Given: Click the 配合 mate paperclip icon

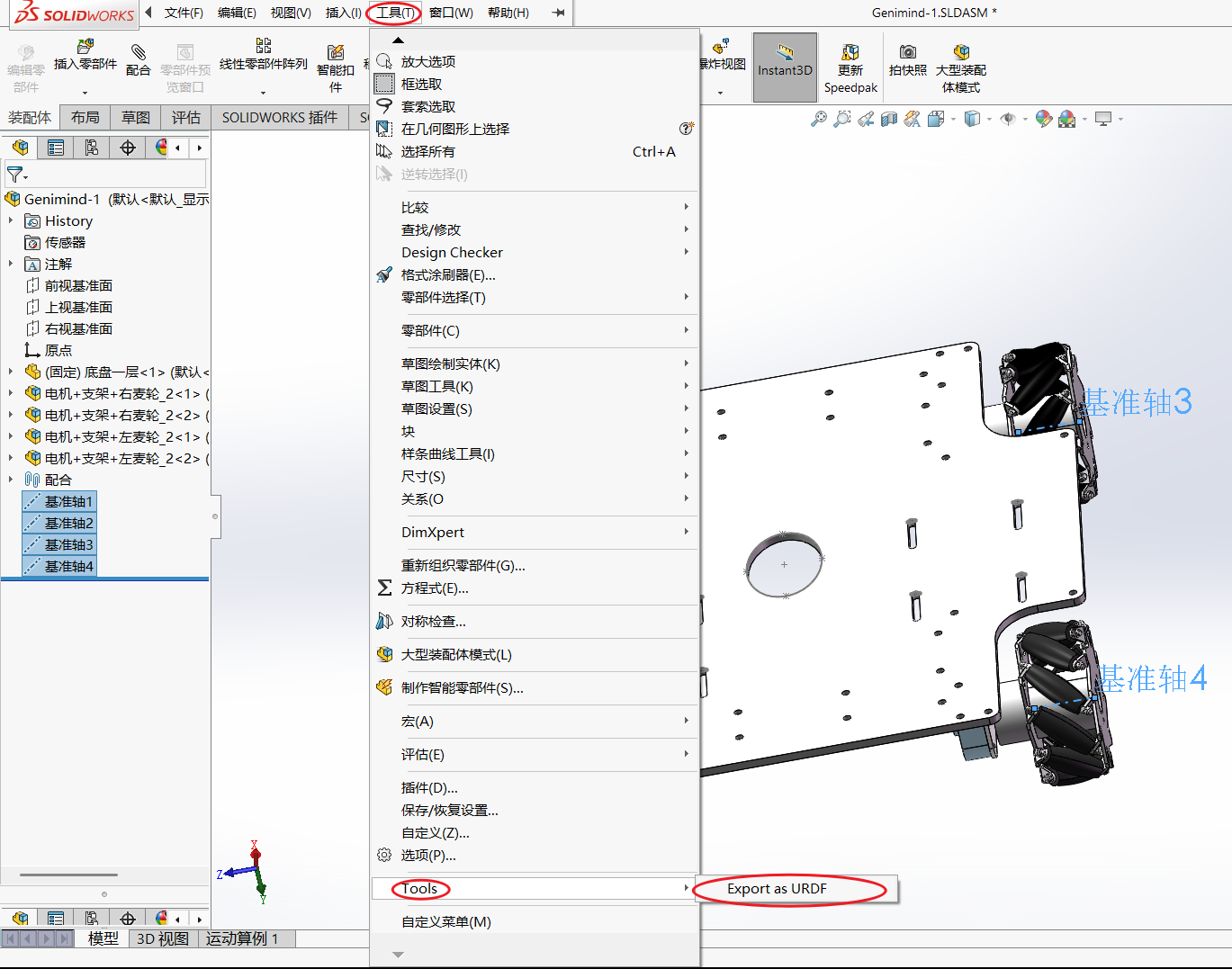Looking at the screenshot, I should point(139,52).
